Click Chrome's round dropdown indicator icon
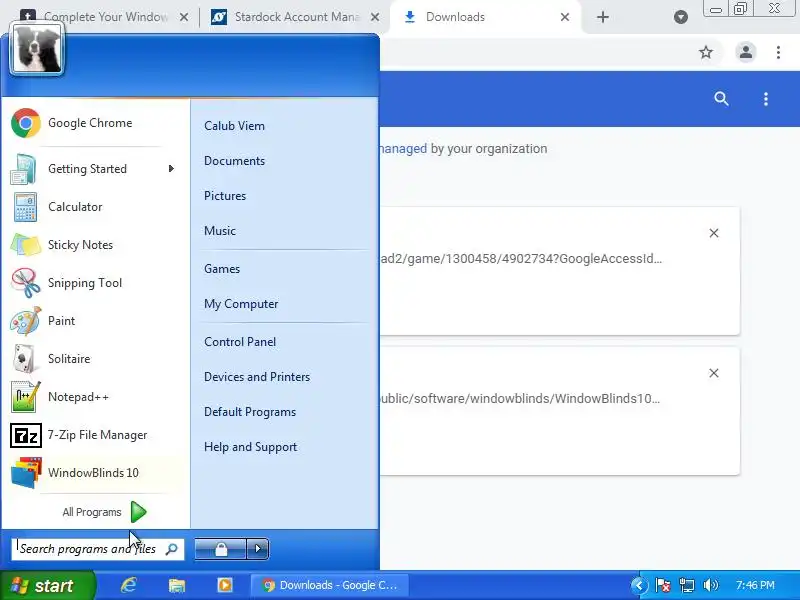 coord(681,17)
